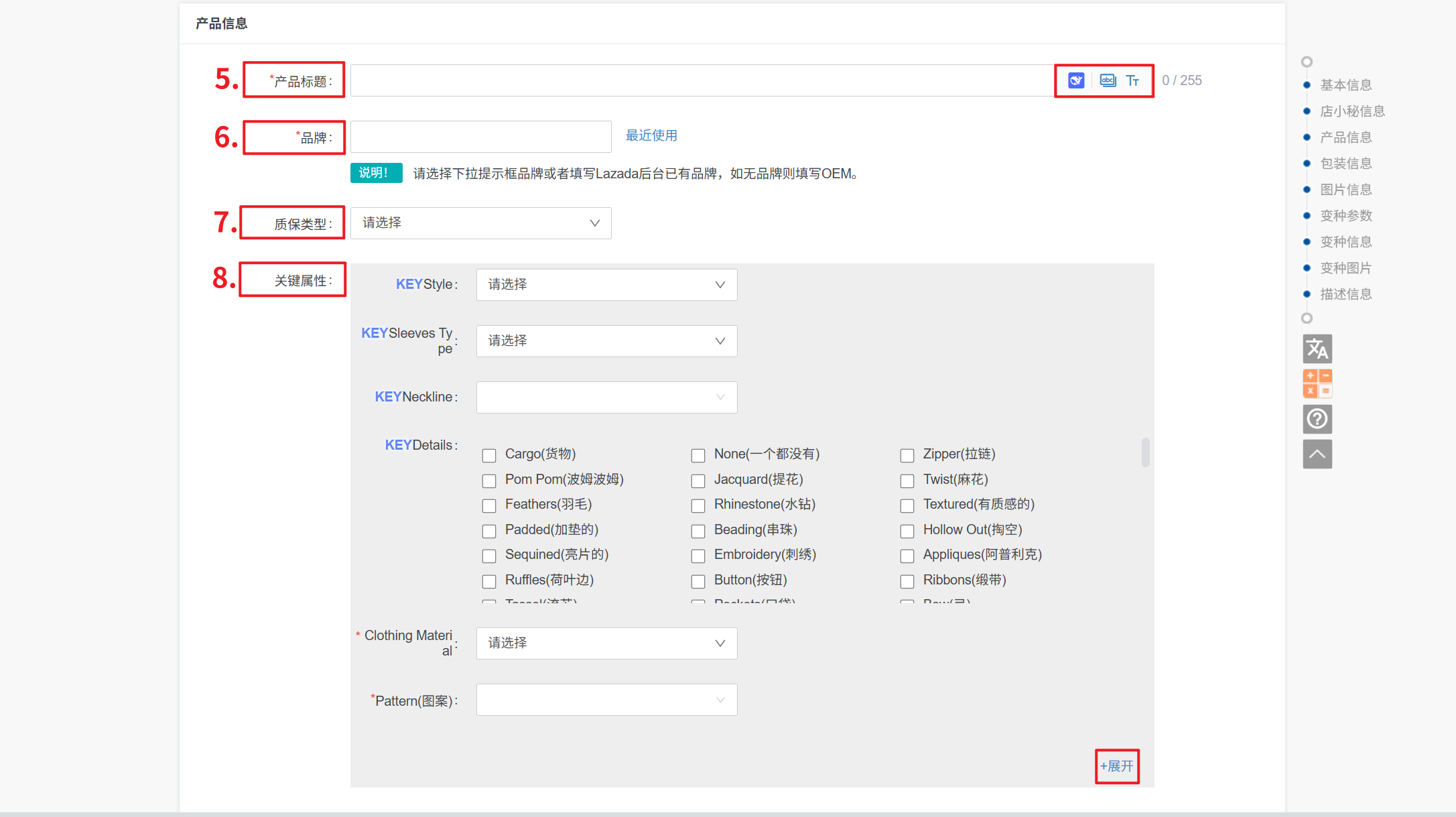This screenshot has width=1456, height=817.
Task: Open the translate tool icon in sidebar
Action: 1317,349
